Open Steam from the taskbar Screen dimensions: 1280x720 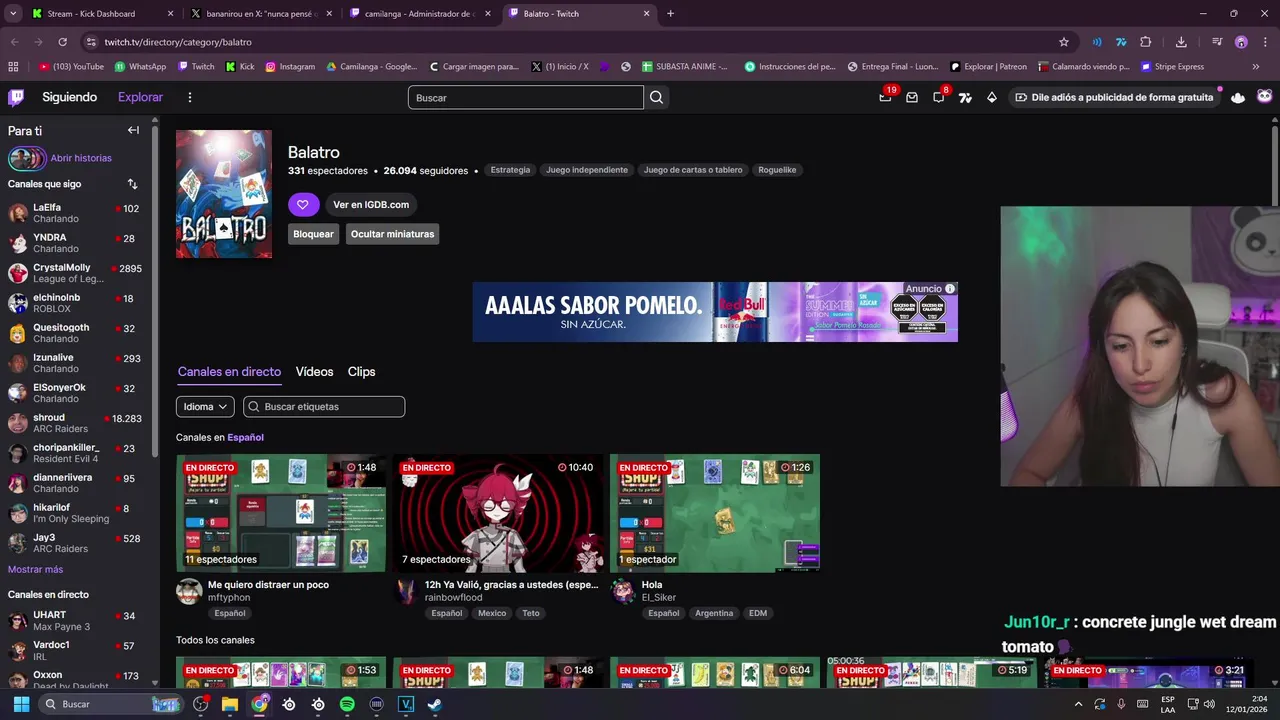[x=435, y=704]
